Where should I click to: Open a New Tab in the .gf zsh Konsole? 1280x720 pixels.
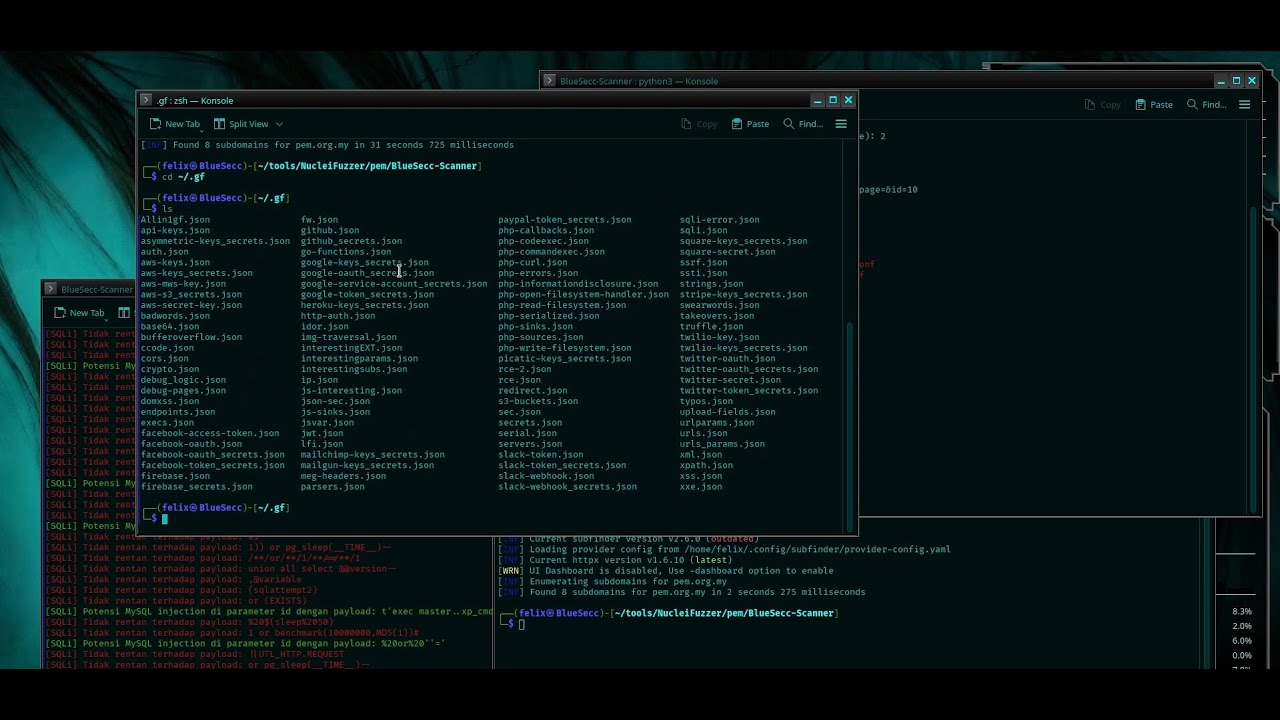[x=175, y=124]
